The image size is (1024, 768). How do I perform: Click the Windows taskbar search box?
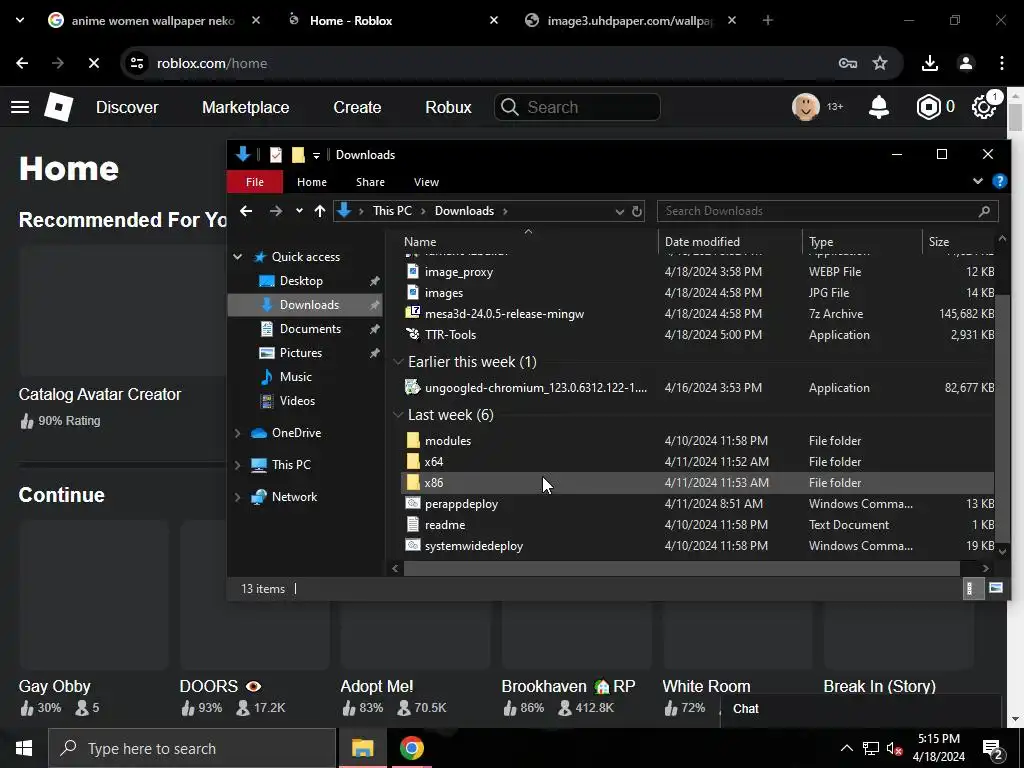tap(192, 748)
